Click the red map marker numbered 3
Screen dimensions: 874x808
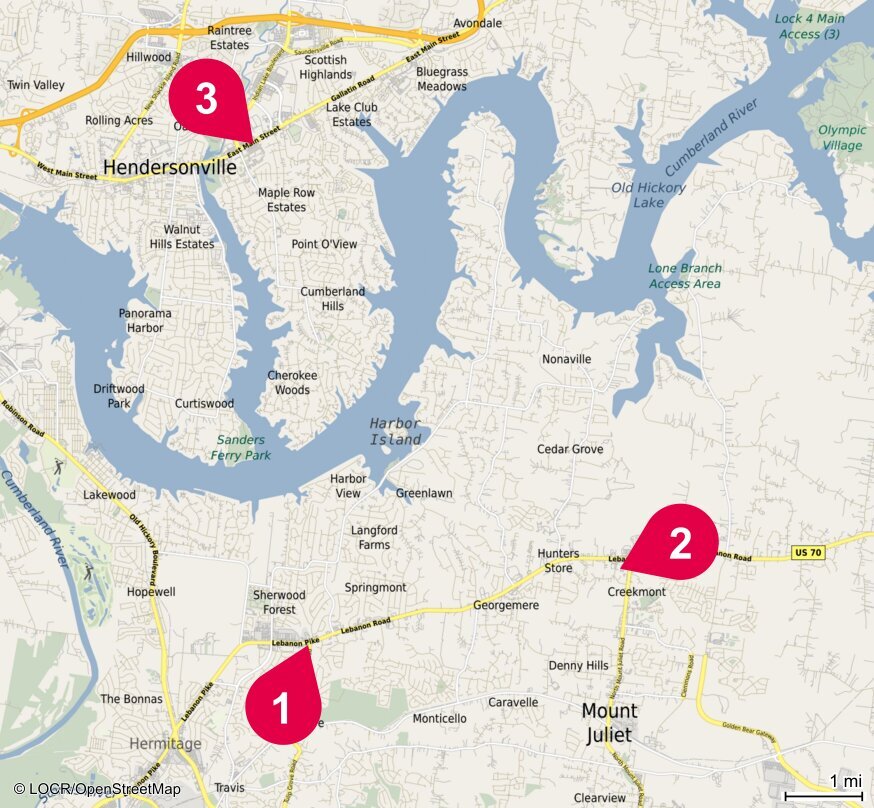[x=207, y=98]
